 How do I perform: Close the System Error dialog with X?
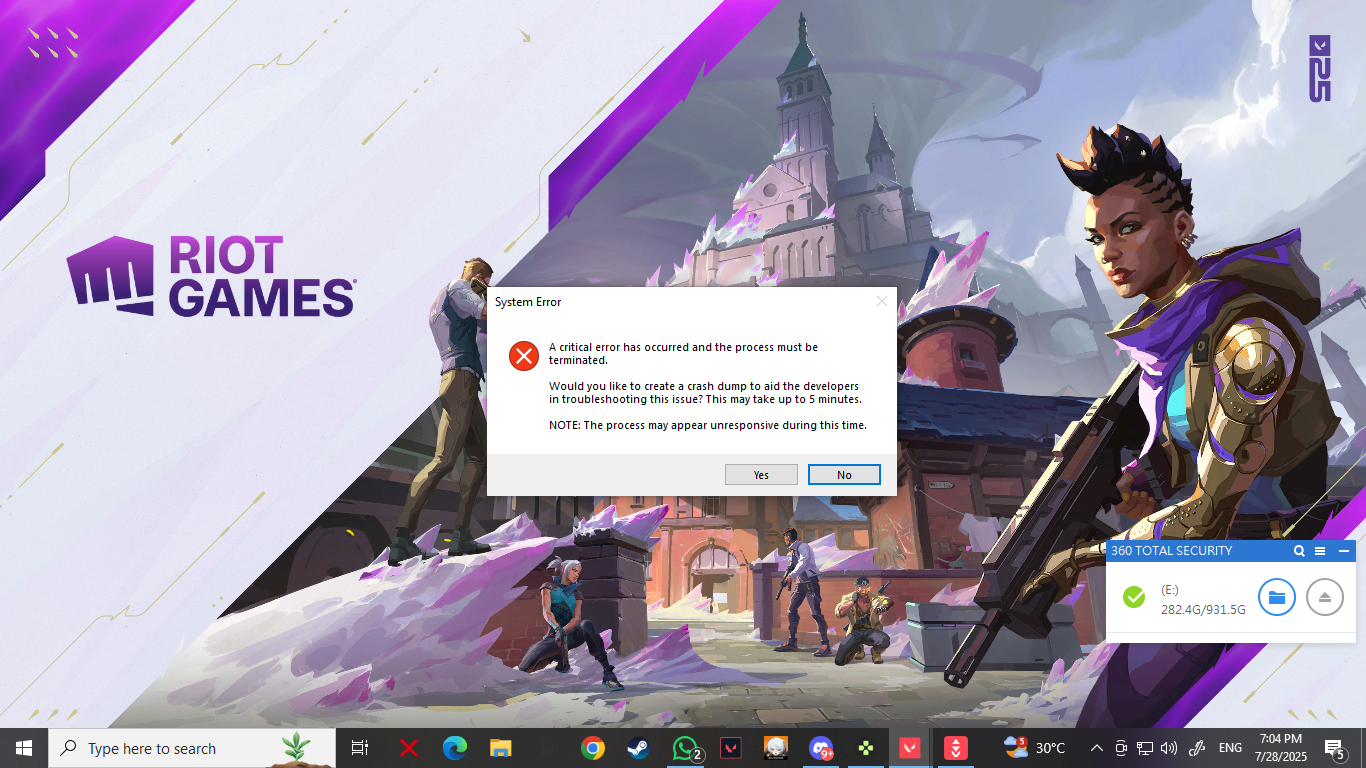[881, 301]
